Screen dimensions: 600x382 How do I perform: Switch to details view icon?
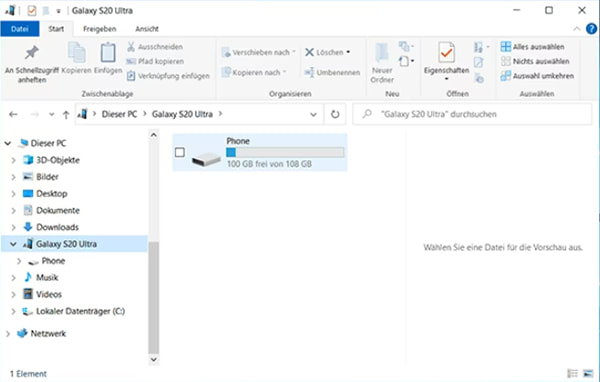(x=572, y=373)
